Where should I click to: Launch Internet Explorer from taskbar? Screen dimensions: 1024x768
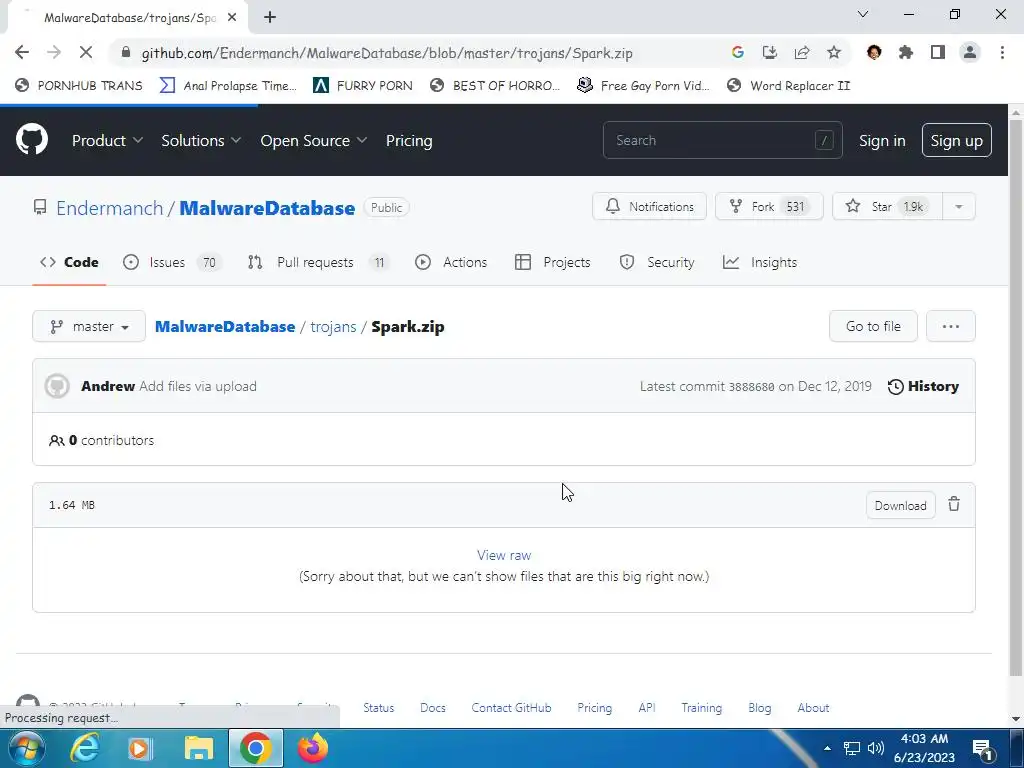(85, 748)
